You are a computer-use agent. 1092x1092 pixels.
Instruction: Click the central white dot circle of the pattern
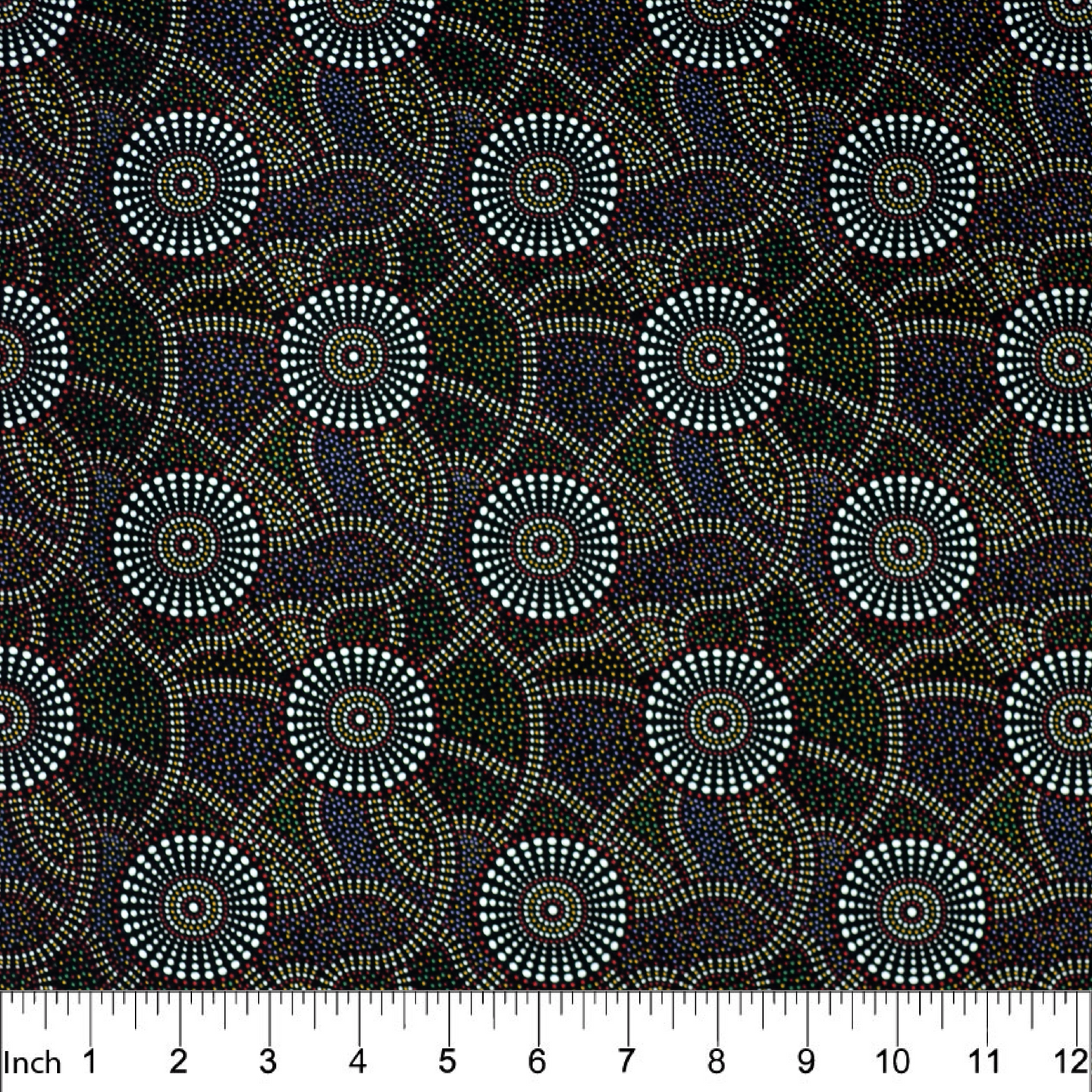click(x=544, y=546)
